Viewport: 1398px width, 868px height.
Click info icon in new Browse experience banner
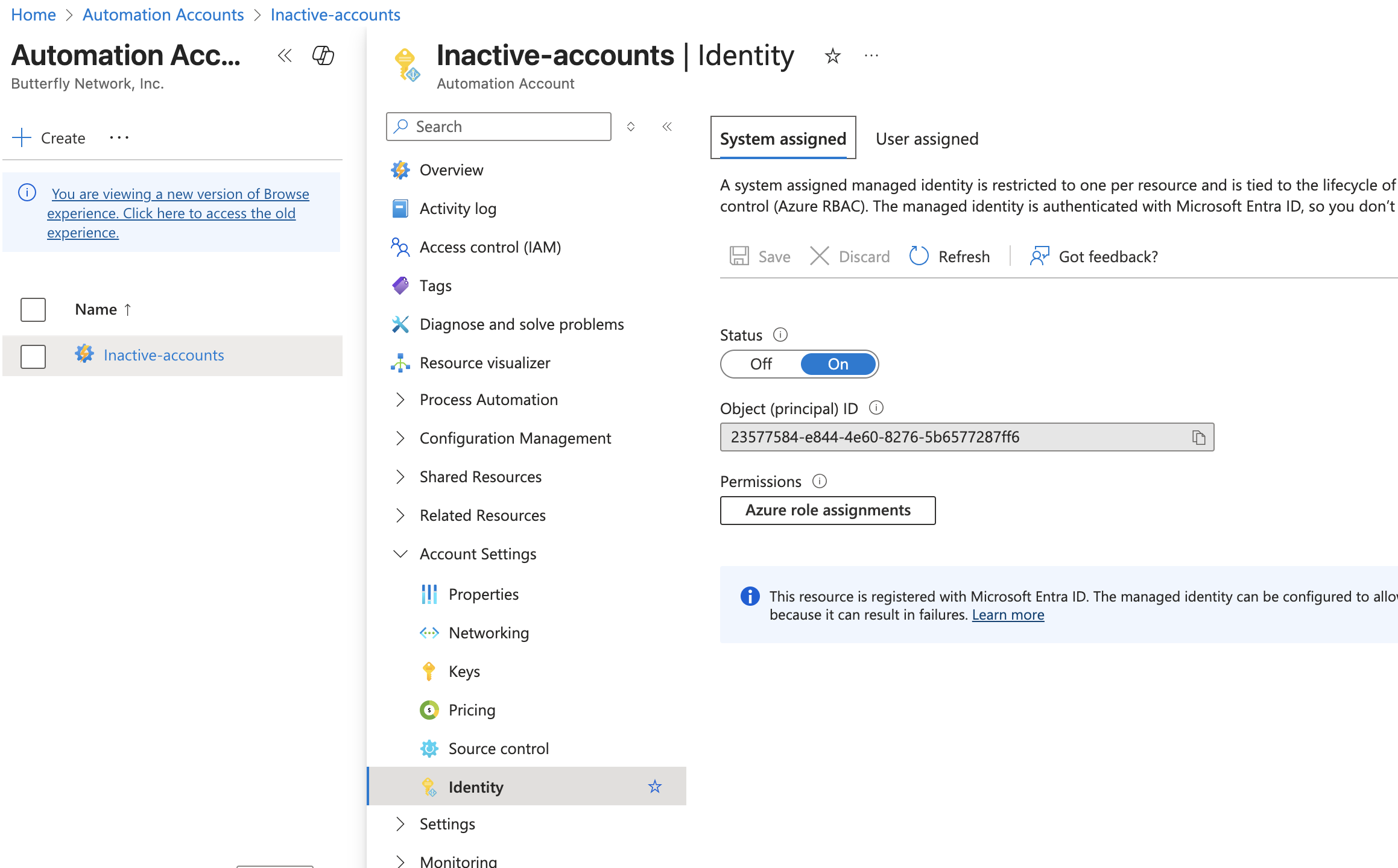click(27, 193)
